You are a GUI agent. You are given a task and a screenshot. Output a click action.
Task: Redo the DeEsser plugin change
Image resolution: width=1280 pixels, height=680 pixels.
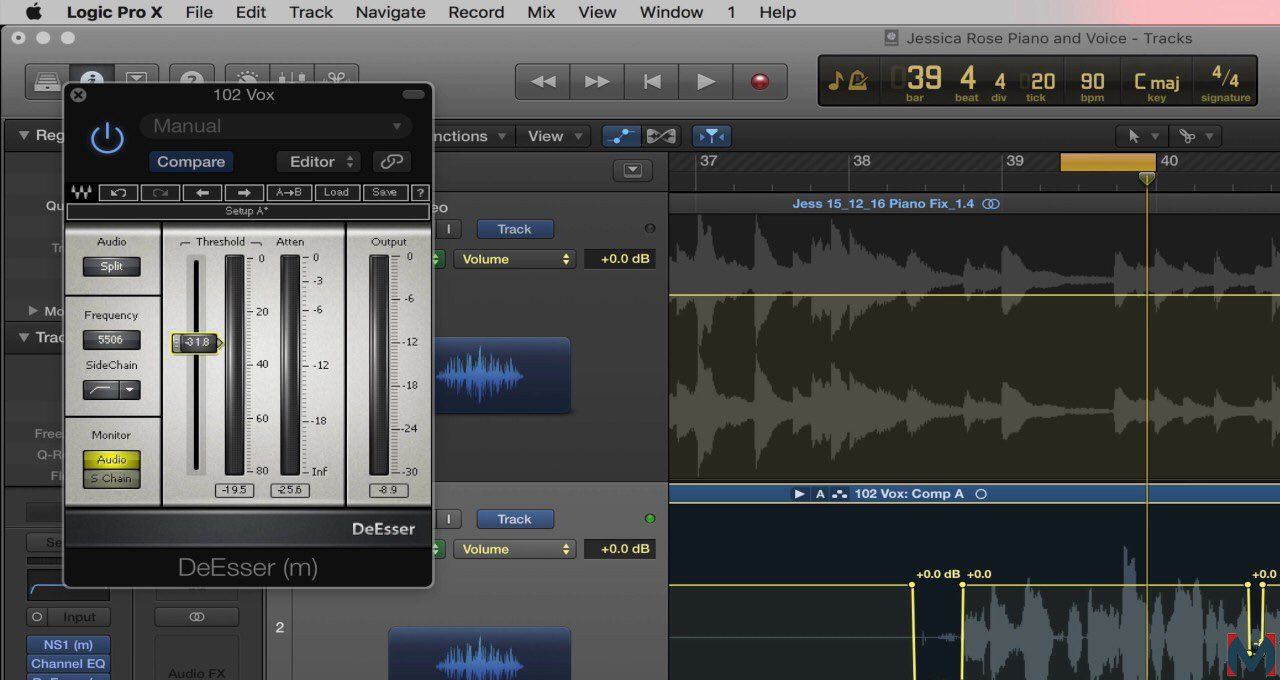pyautogui.click(x=160, y=192)
